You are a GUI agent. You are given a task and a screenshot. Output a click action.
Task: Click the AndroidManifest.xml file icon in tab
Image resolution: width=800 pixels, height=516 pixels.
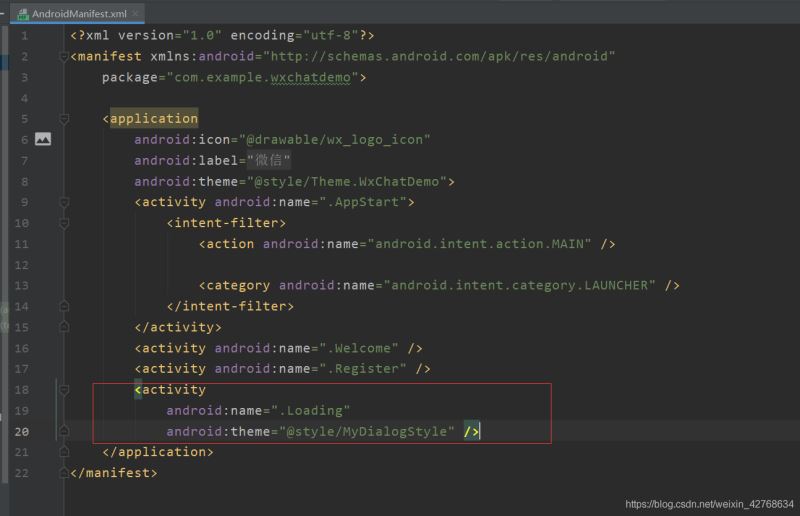pos(22,14)
